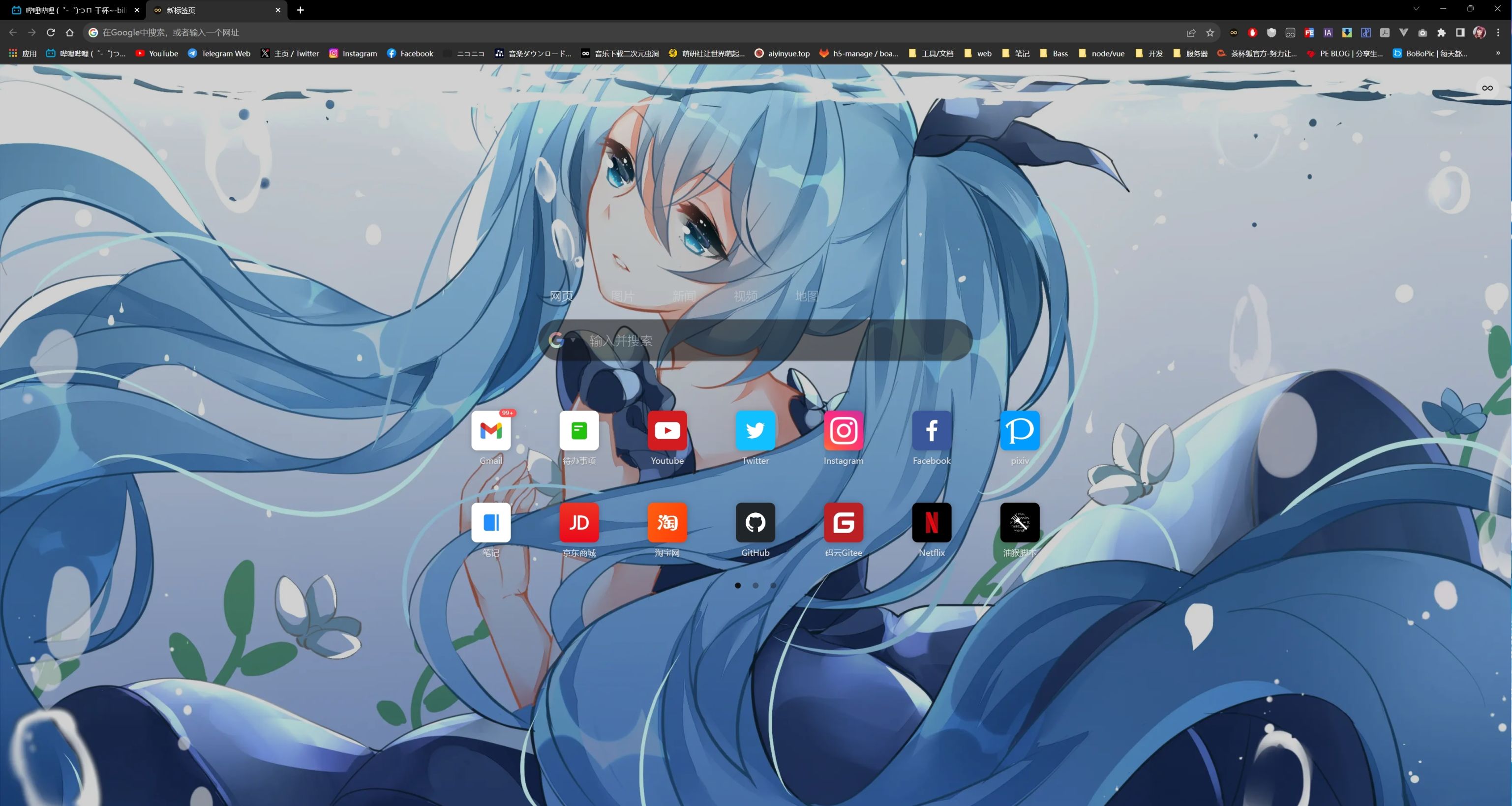This screenshot has width=1512, height=806.
Task: Bookmark this page with the star icon
Action: 1210,32
